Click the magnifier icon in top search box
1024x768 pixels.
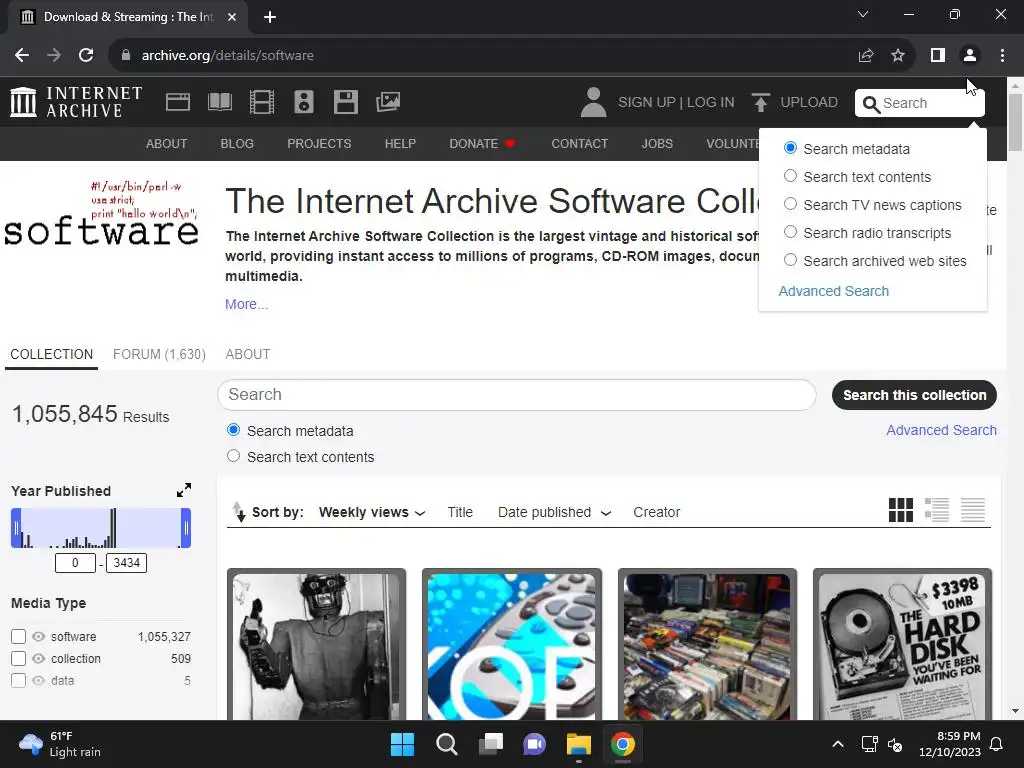click(871, 104)
